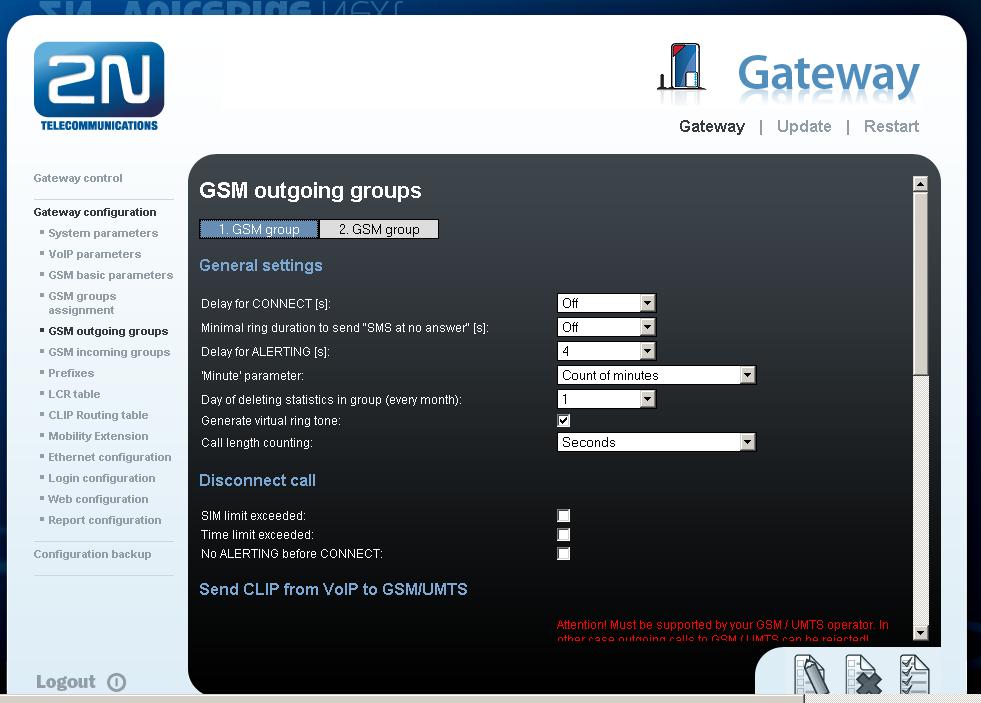Click the 2N Telecommunications logo

(x=99, y=86)
